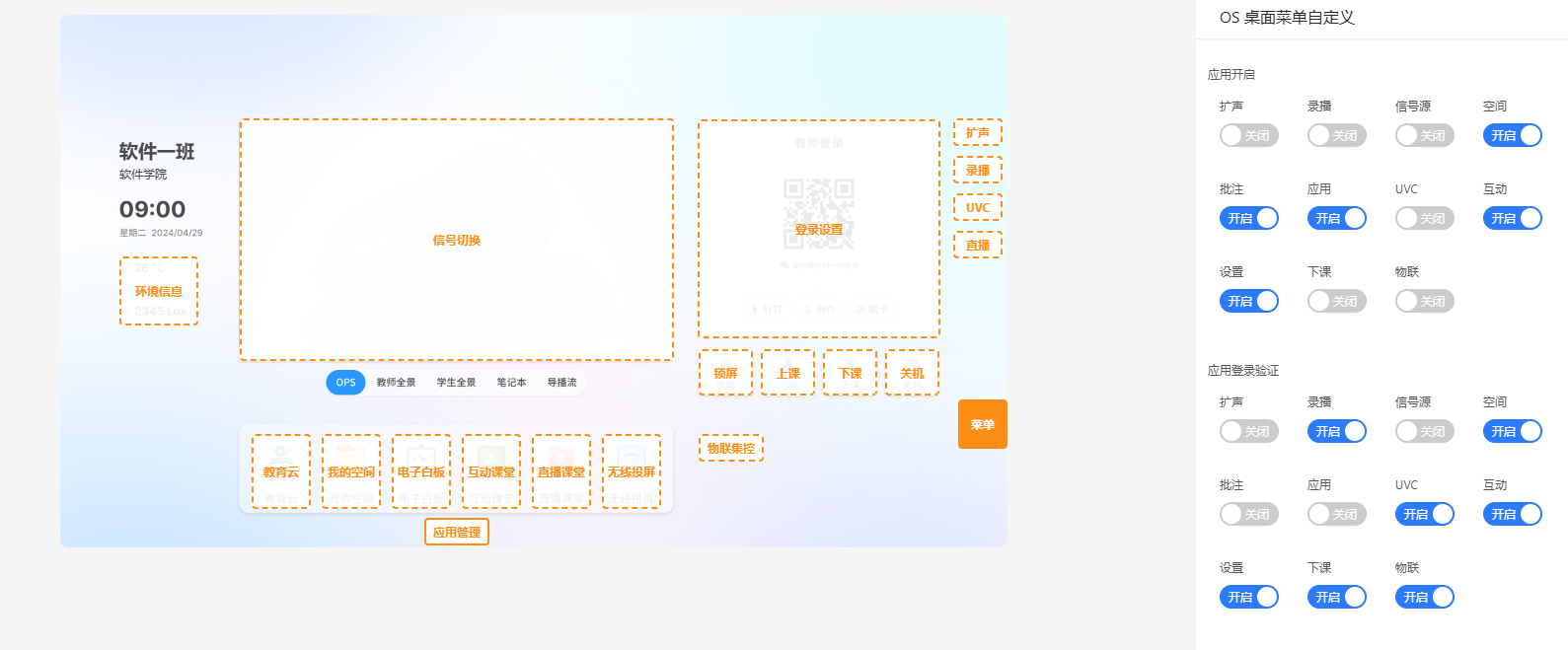Click the orange 菜单 button

point(982,424)
